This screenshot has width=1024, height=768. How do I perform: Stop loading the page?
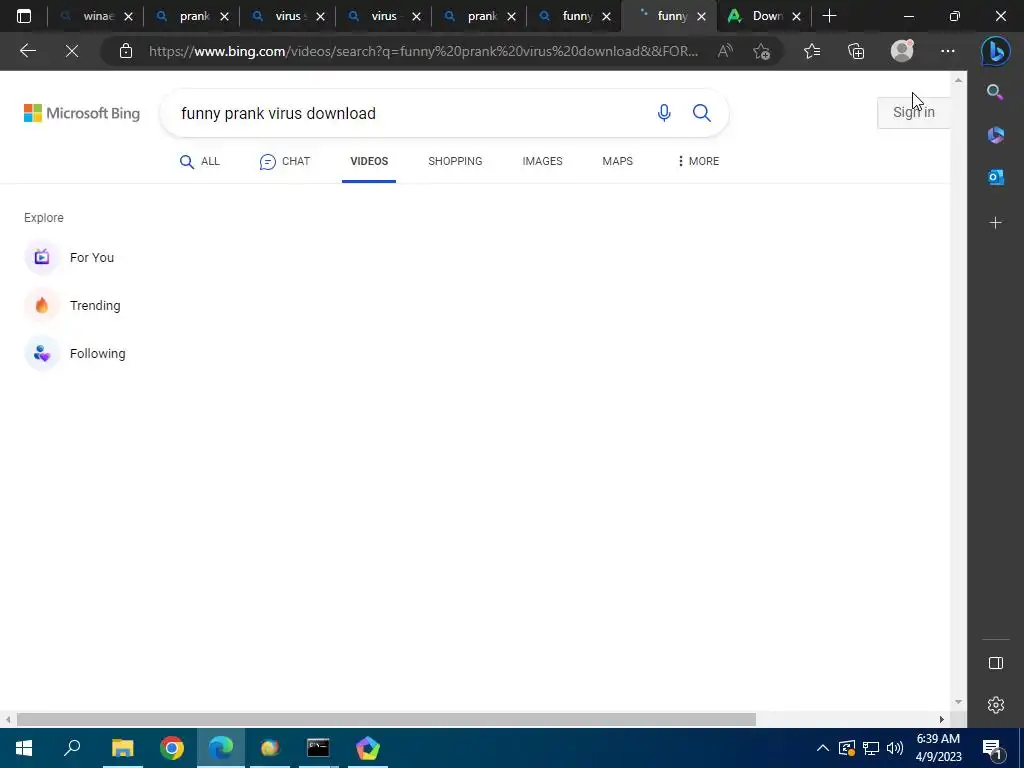(x=72, y=51)
